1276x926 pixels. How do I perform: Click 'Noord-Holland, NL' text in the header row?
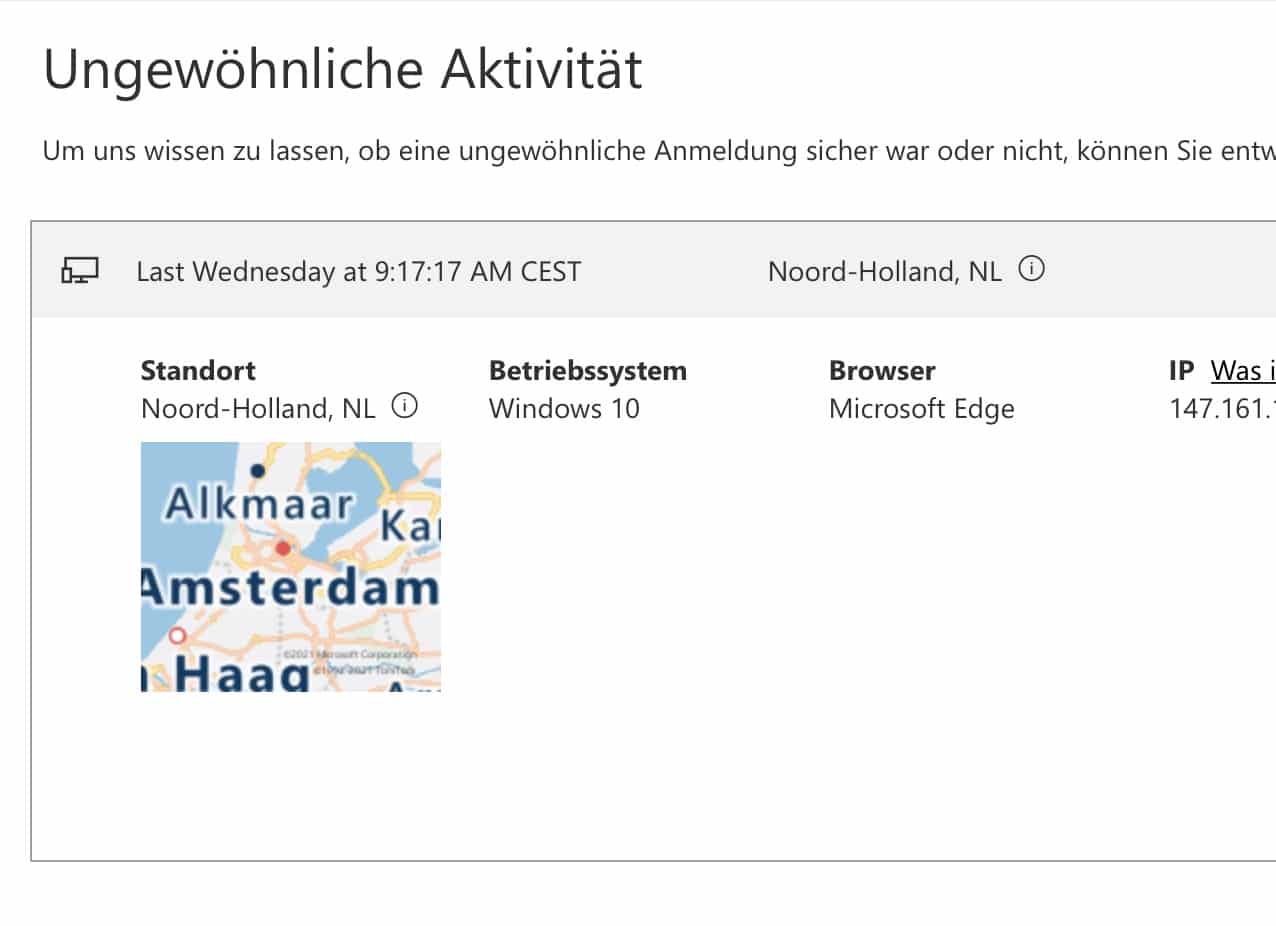coord(884,272)
